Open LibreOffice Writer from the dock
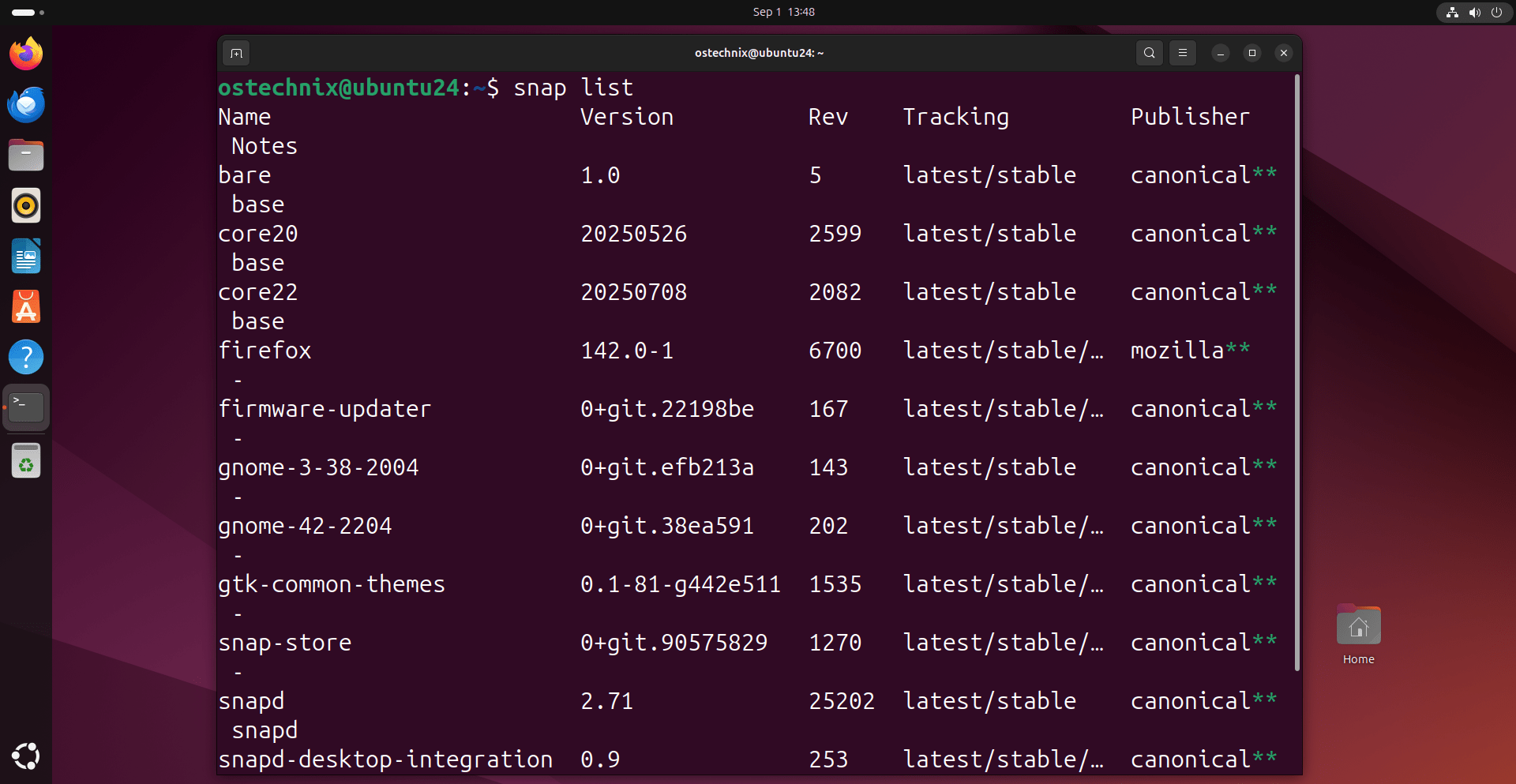This screenshot has height=784, width=1516. (x=26, y=256)
